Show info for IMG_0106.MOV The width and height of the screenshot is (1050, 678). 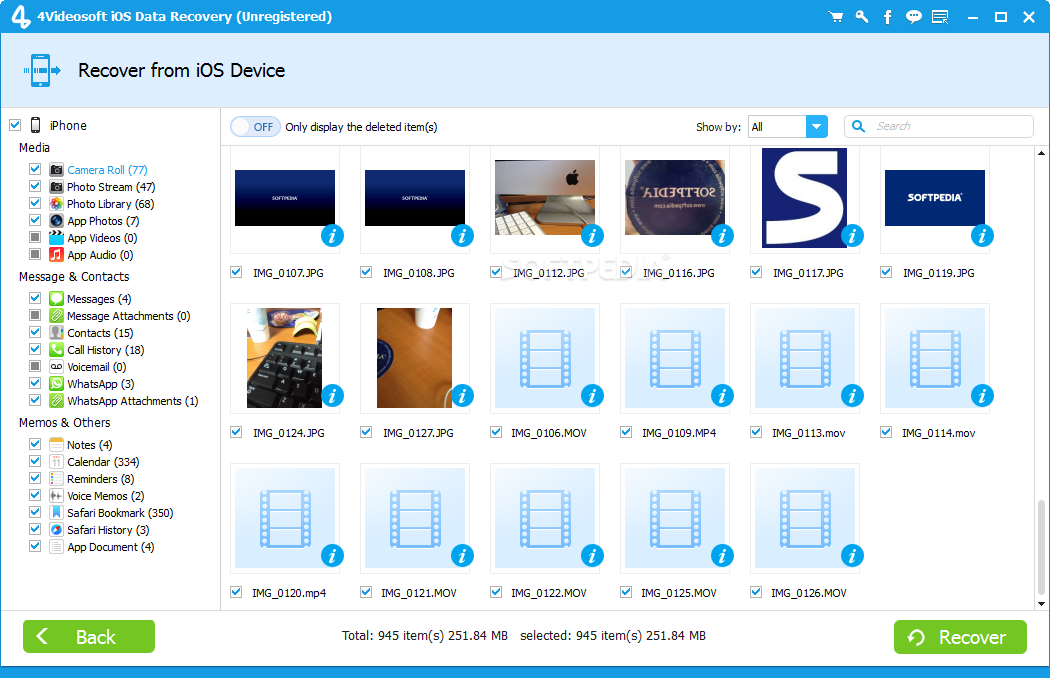(592, 396)
